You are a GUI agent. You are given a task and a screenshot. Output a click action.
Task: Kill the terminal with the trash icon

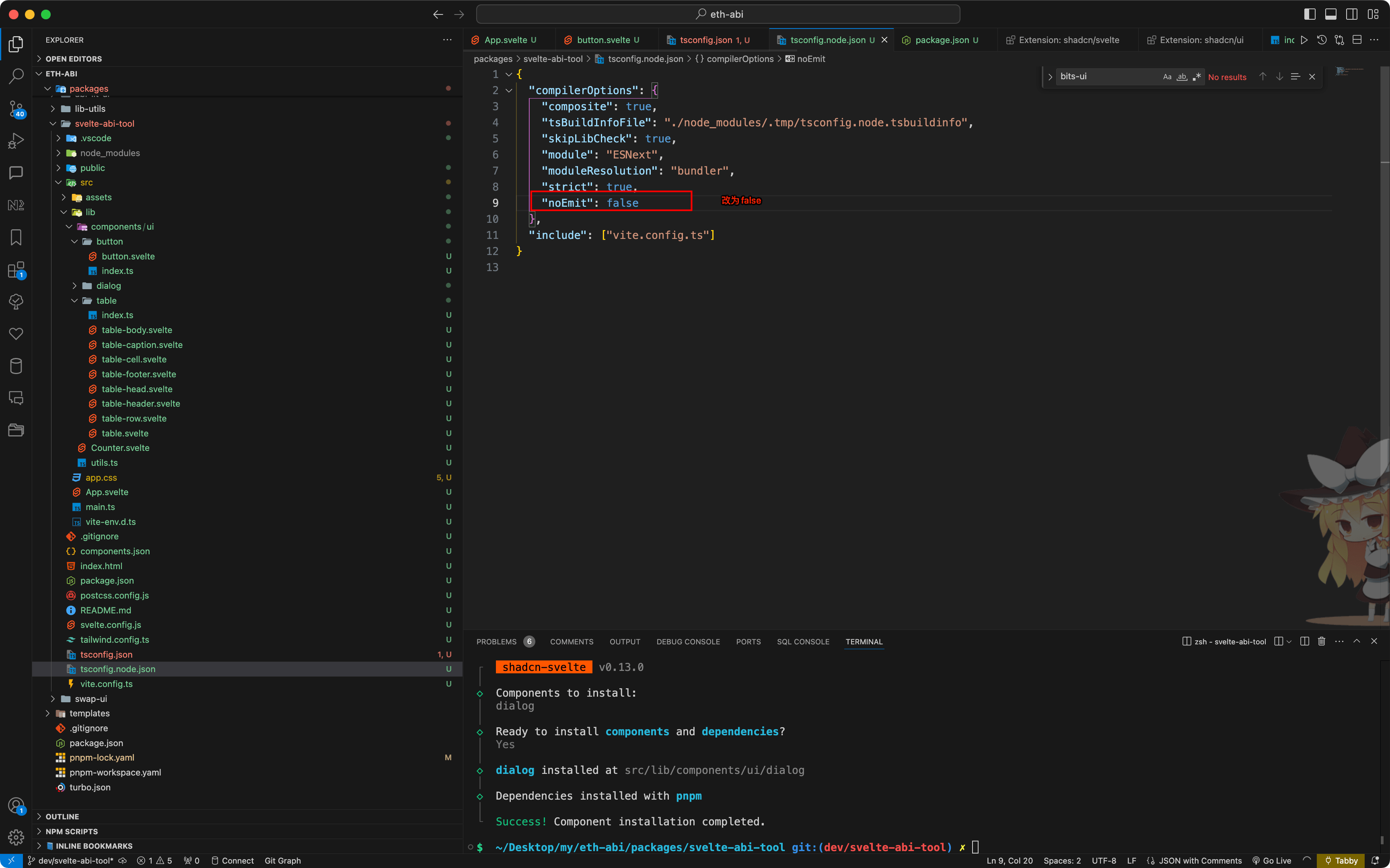pyautogui.click(x=1321, y=641)
